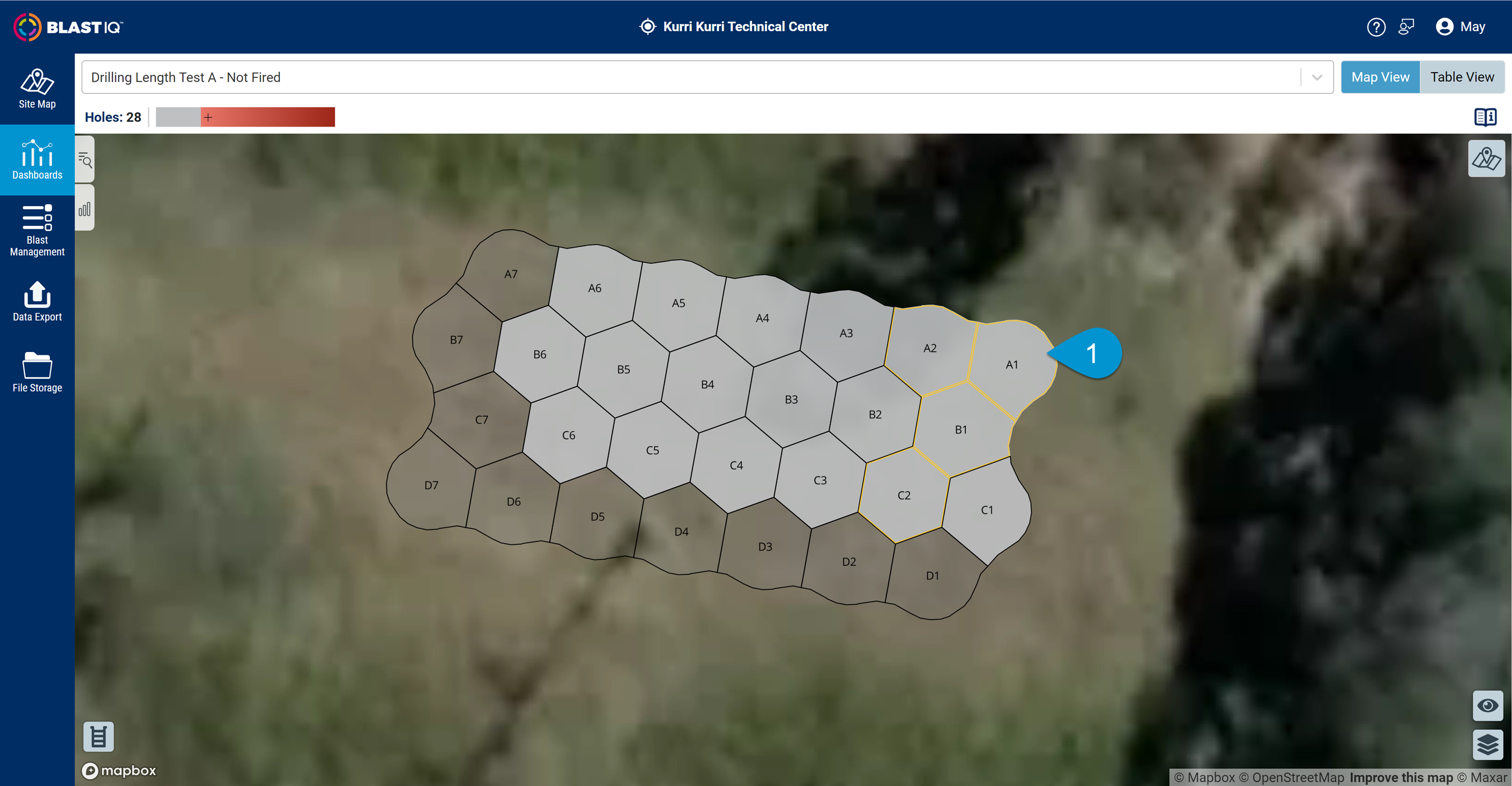Open the © OpenStreetMap attribution link
Image resolution: width=1512 pixels, height=786 pixels.
click(x=1291, y=777)
